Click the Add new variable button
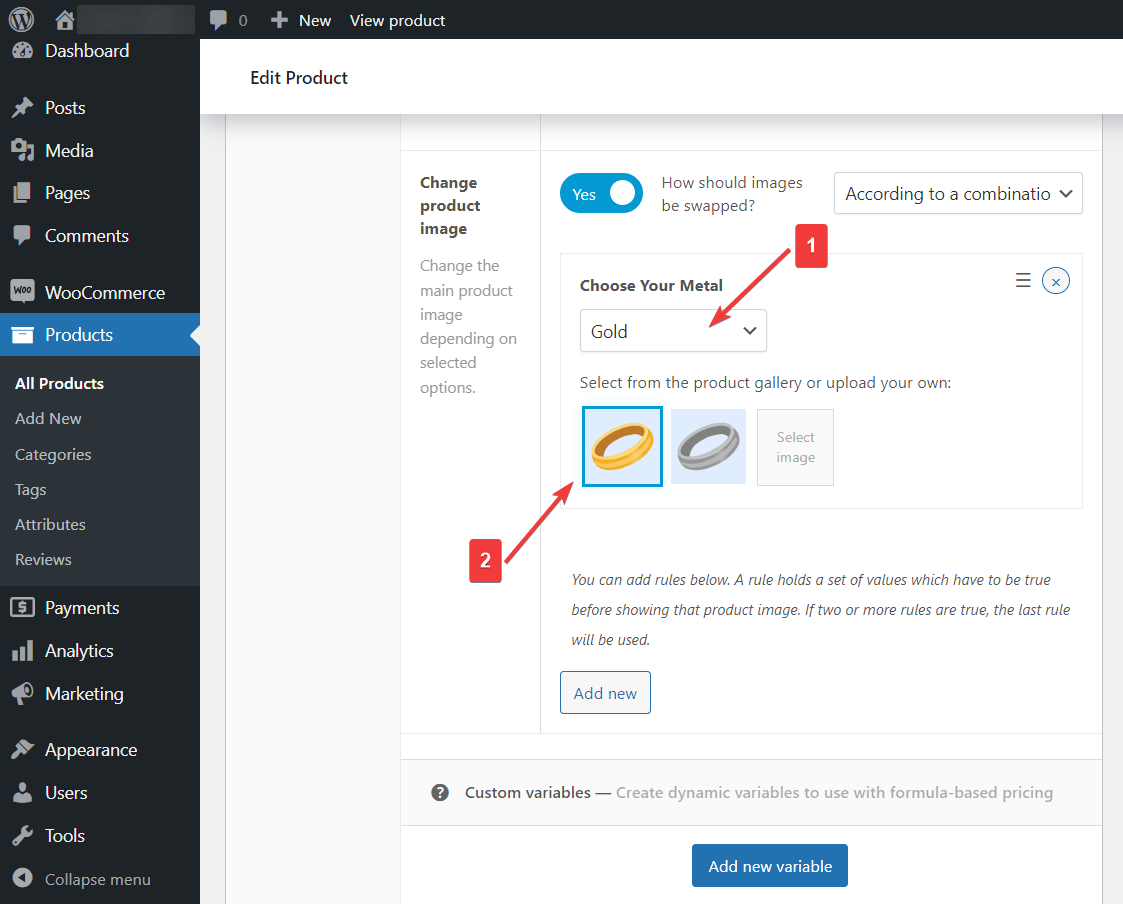The width and height of the screenshot is (1123, 904). click(770, 866)
